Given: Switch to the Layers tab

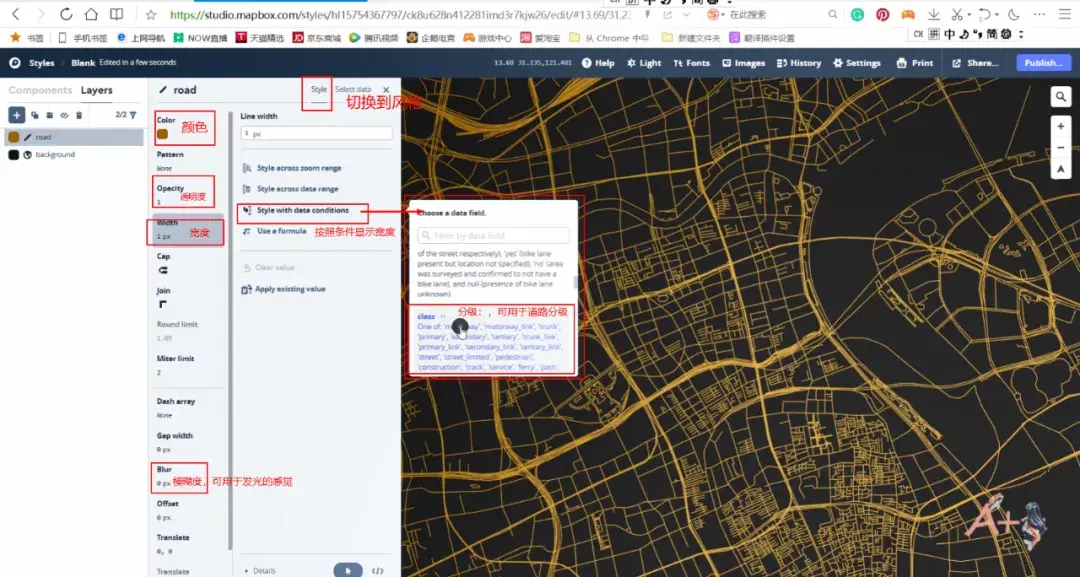Looking at the screenshot, I should (96, 90).
